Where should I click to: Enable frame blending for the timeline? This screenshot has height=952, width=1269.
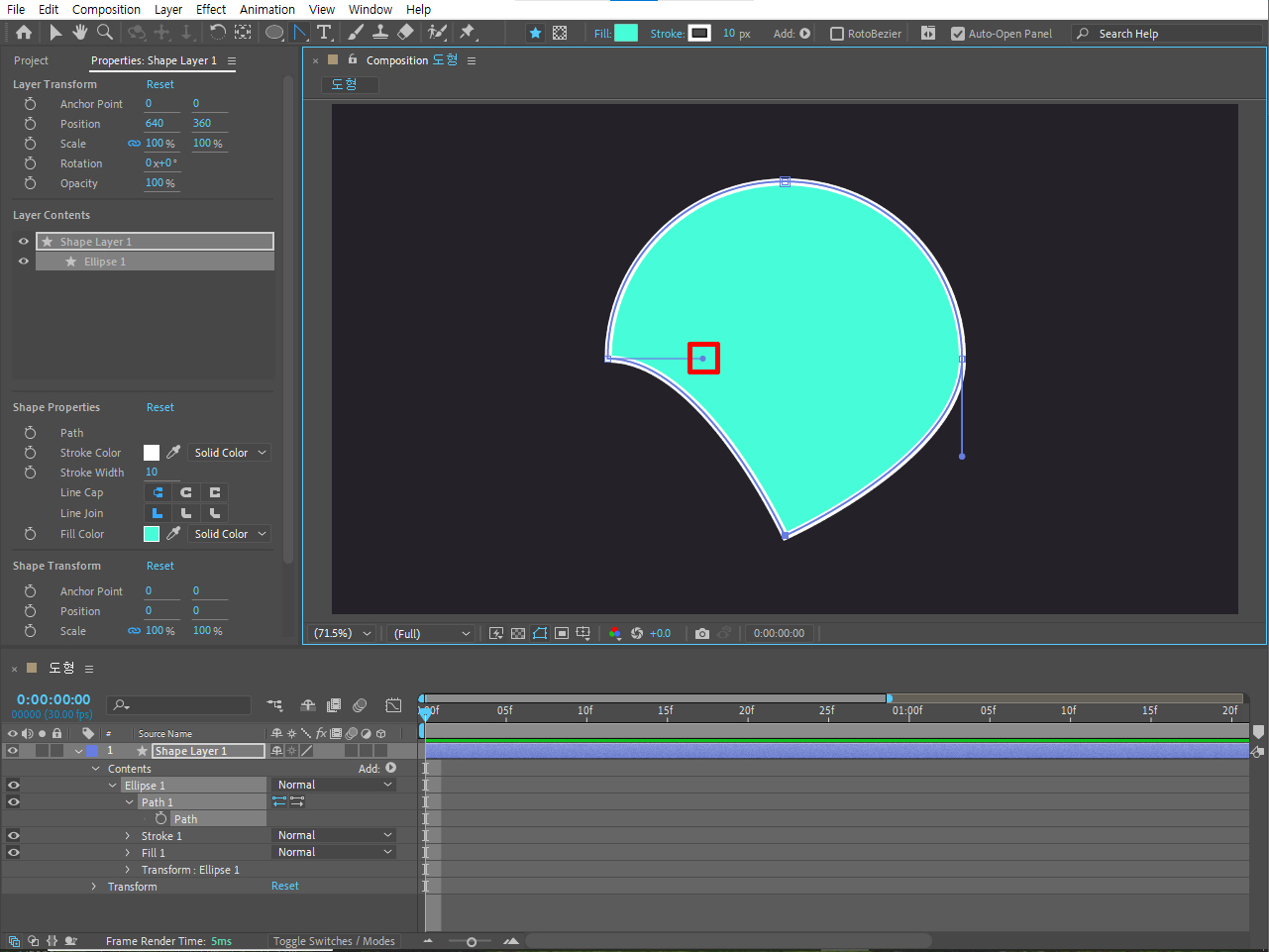click(x=334, y=705)
